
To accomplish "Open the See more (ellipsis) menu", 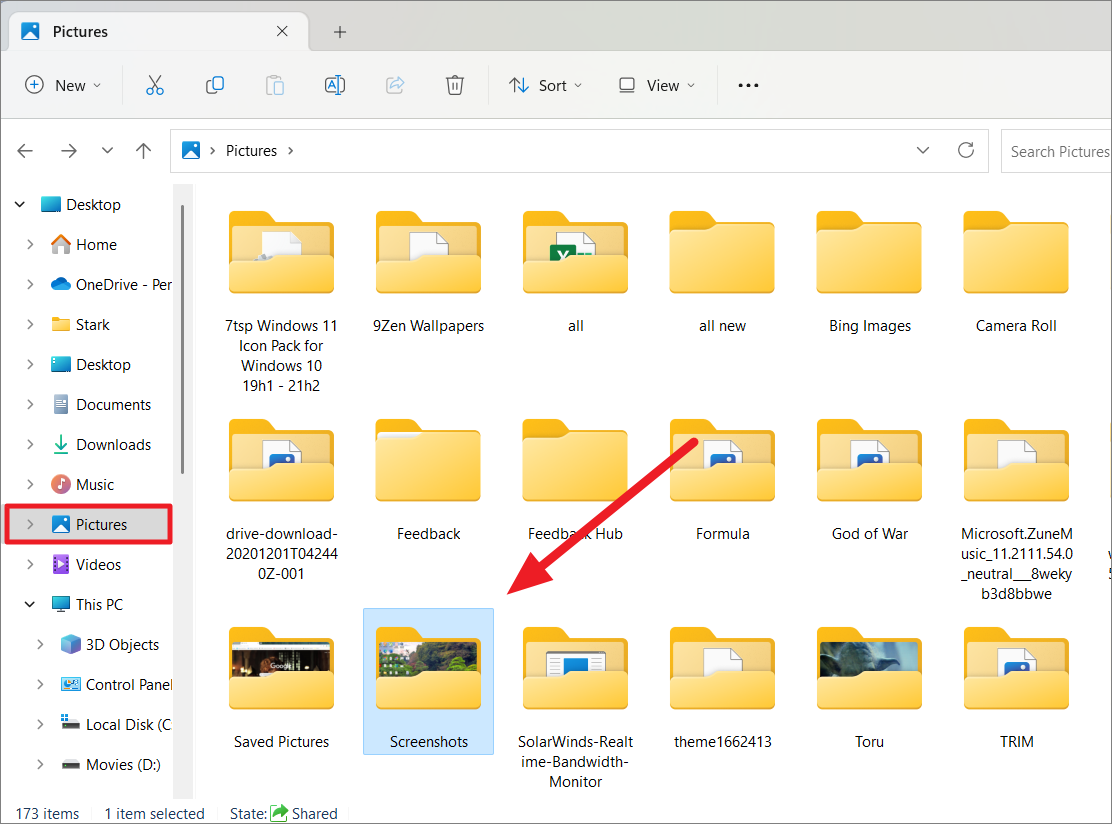I will tap(747, 85).
